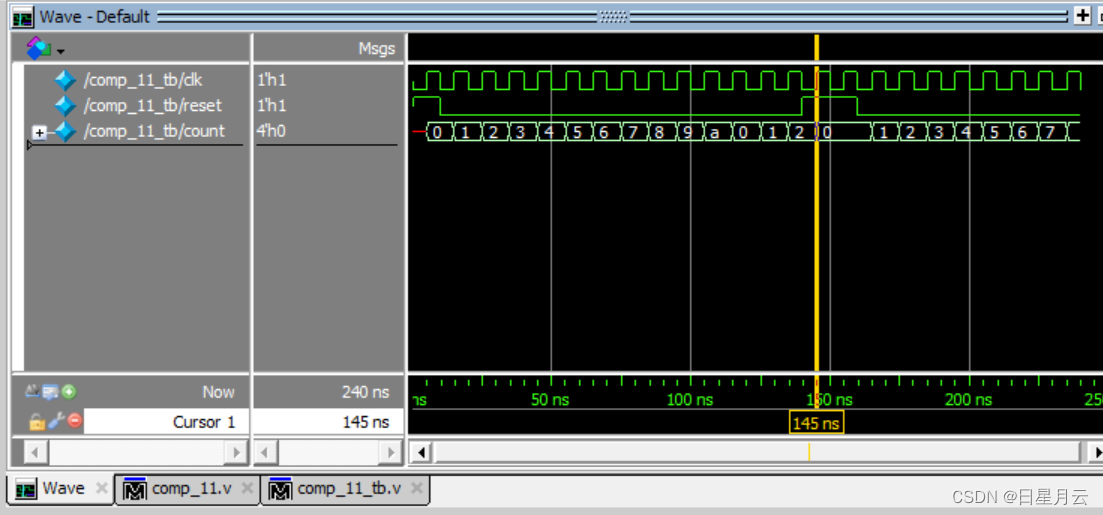Toggle the cursor lock padlock icon
The width and height of the screenshot is (1103, 515).
pos(37,422)
